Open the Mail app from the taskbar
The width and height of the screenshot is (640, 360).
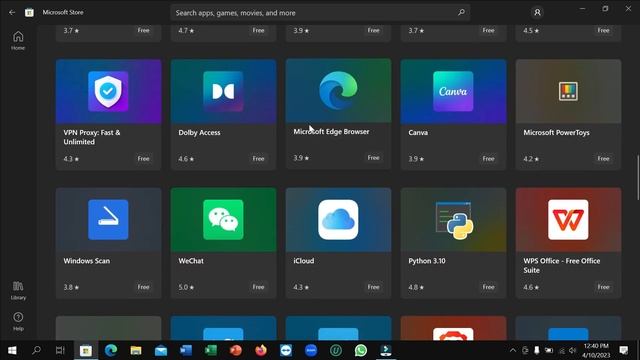pos(161,350)
